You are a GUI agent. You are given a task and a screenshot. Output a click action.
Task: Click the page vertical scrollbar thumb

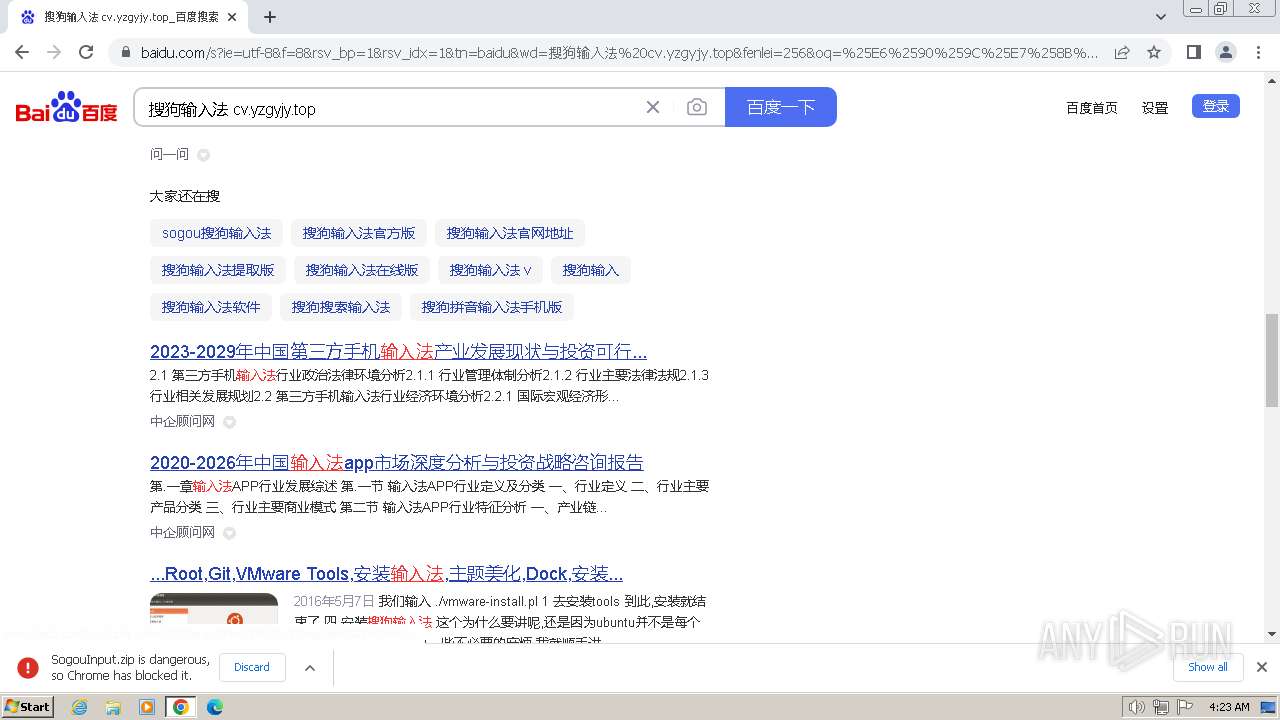pyautogui.click(x=1272, y=360)
